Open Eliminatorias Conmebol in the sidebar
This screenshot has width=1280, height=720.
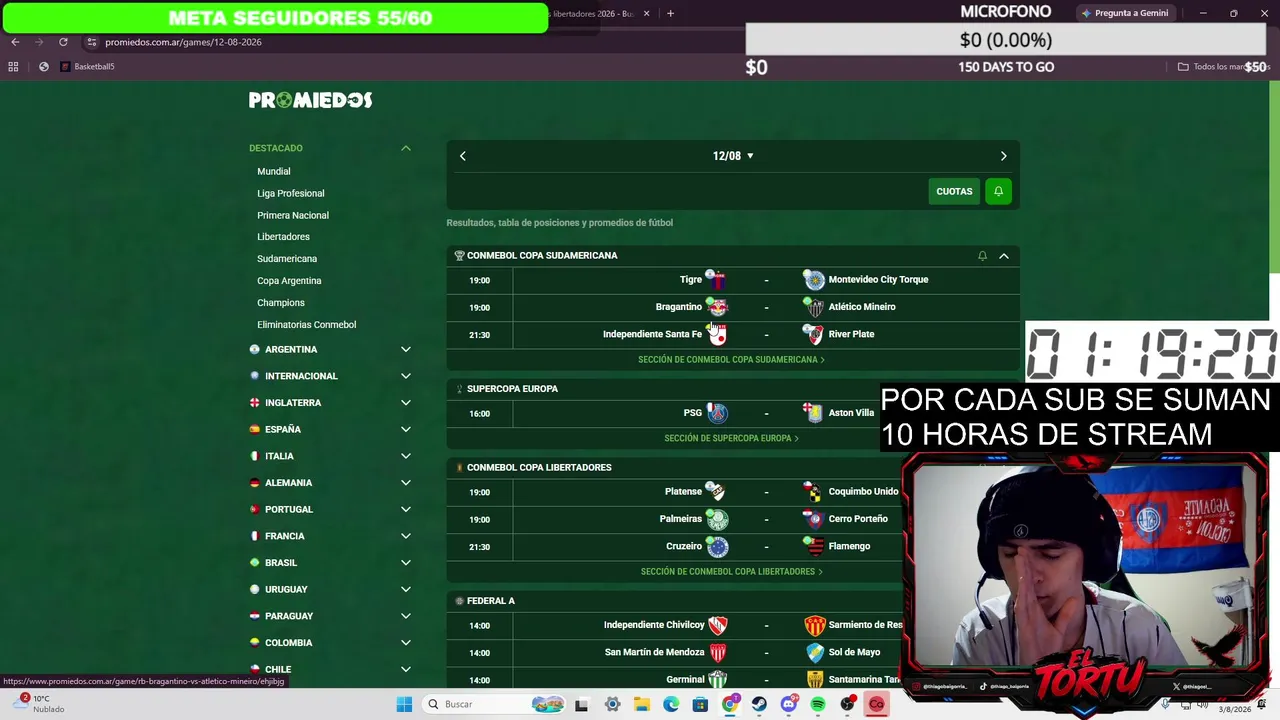point(306,325)
